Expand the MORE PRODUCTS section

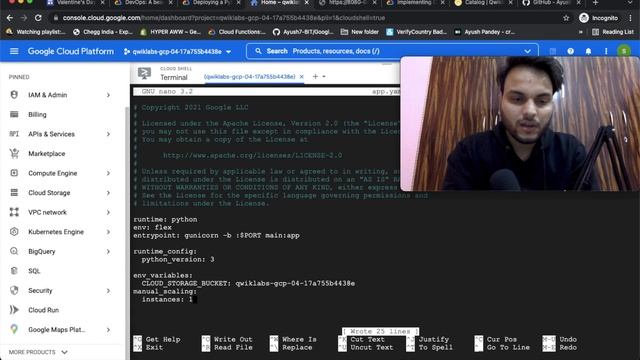click(38, 352)
